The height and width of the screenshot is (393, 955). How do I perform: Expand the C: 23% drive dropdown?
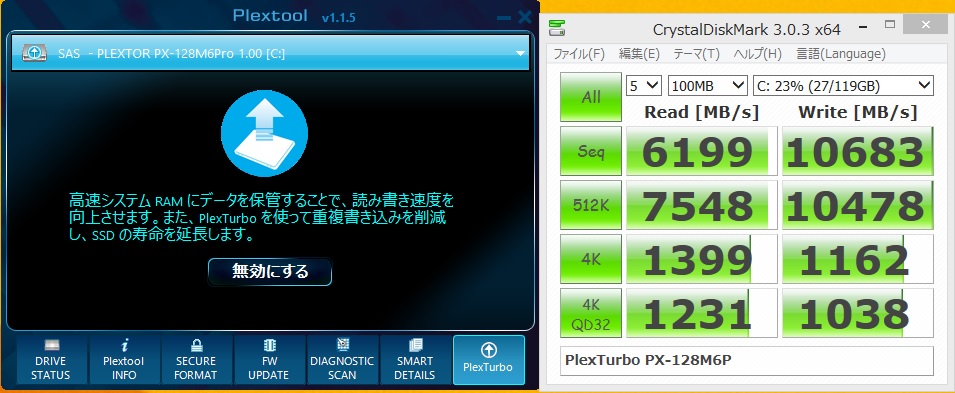(x=844, y=85)
